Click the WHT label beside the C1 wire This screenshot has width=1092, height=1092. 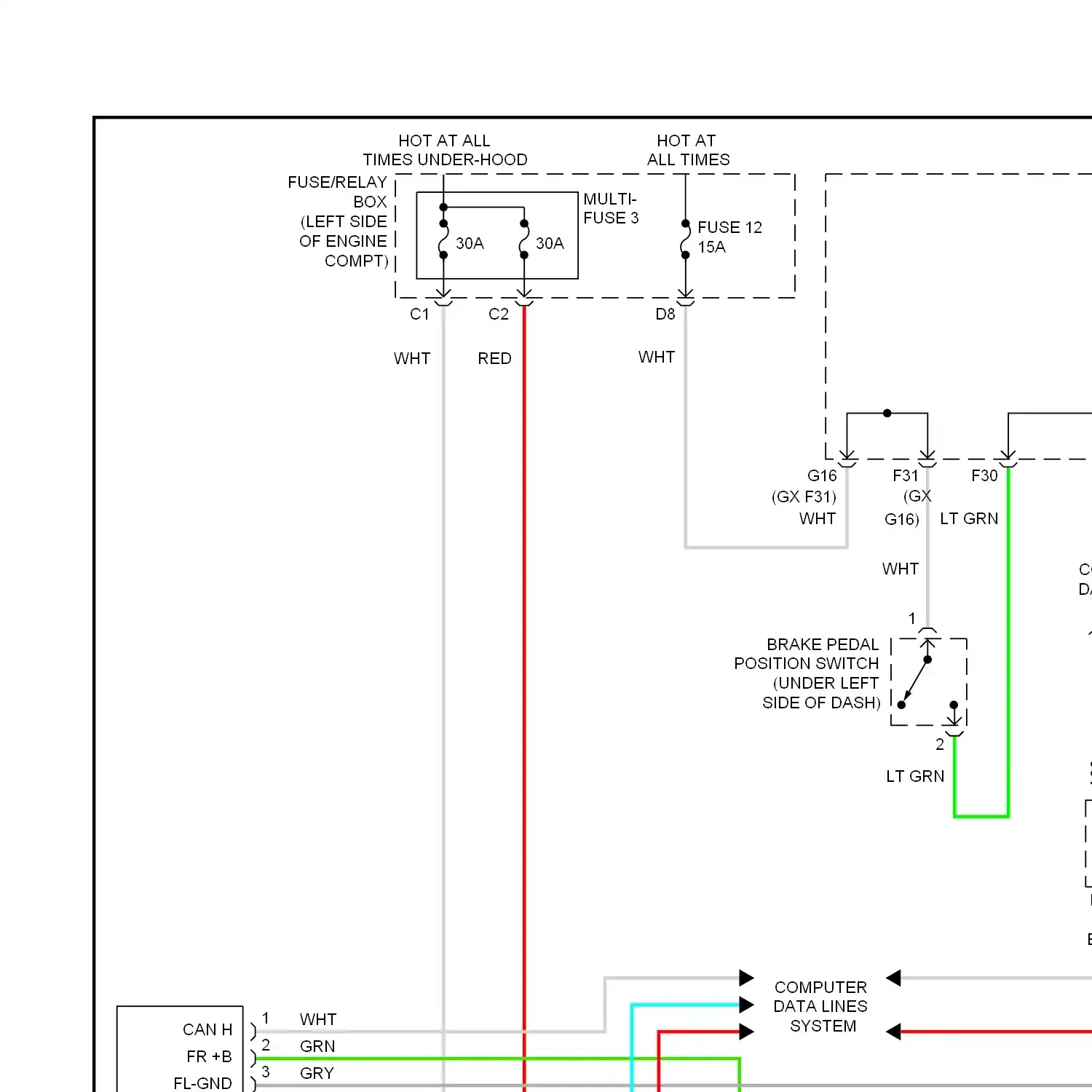click(x=412, y=359)
